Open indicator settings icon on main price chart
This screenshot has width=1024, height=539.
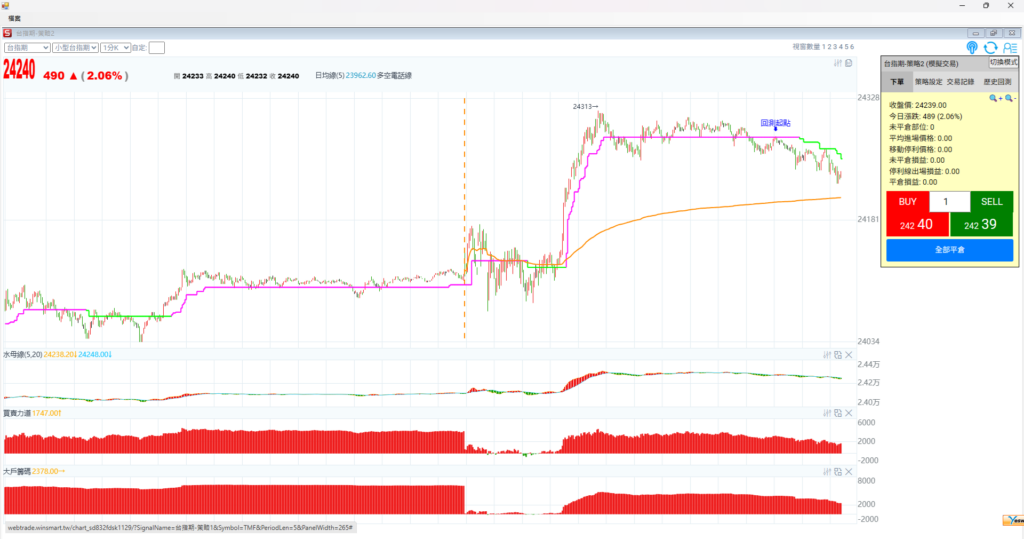tap(838, 64)
